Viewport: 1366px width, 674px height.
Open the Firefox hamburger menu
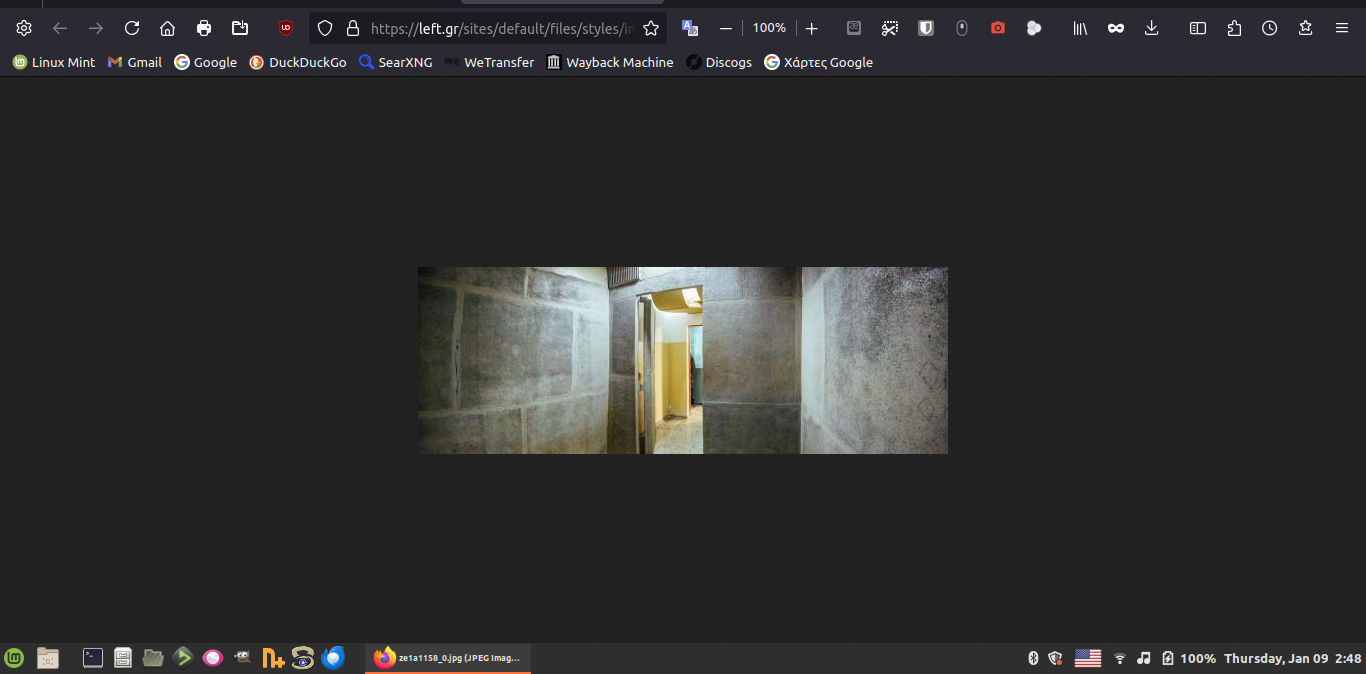click(1342, 28)
